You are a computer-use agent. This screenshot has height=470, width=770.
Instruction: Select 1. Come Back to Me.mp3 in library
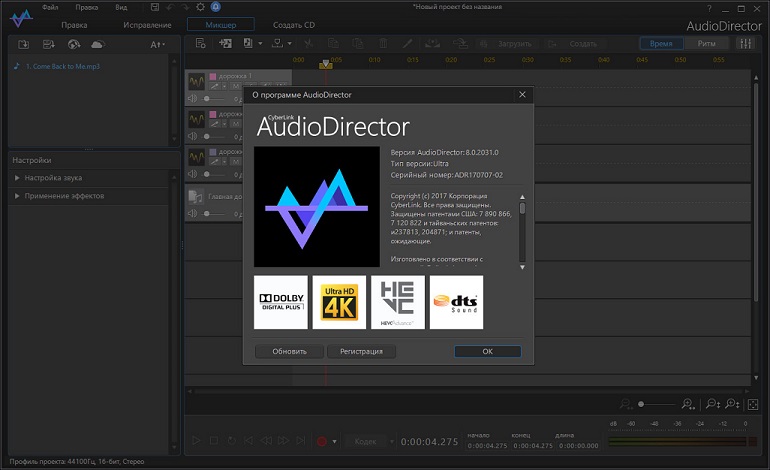click(x=63, y=66)
